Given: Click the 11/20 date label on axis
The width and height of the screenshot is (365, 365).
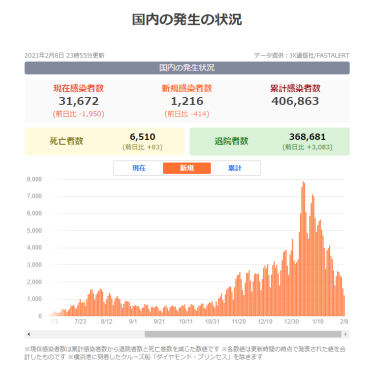Looking at the screenshot, I should click(x=239, y=322).
